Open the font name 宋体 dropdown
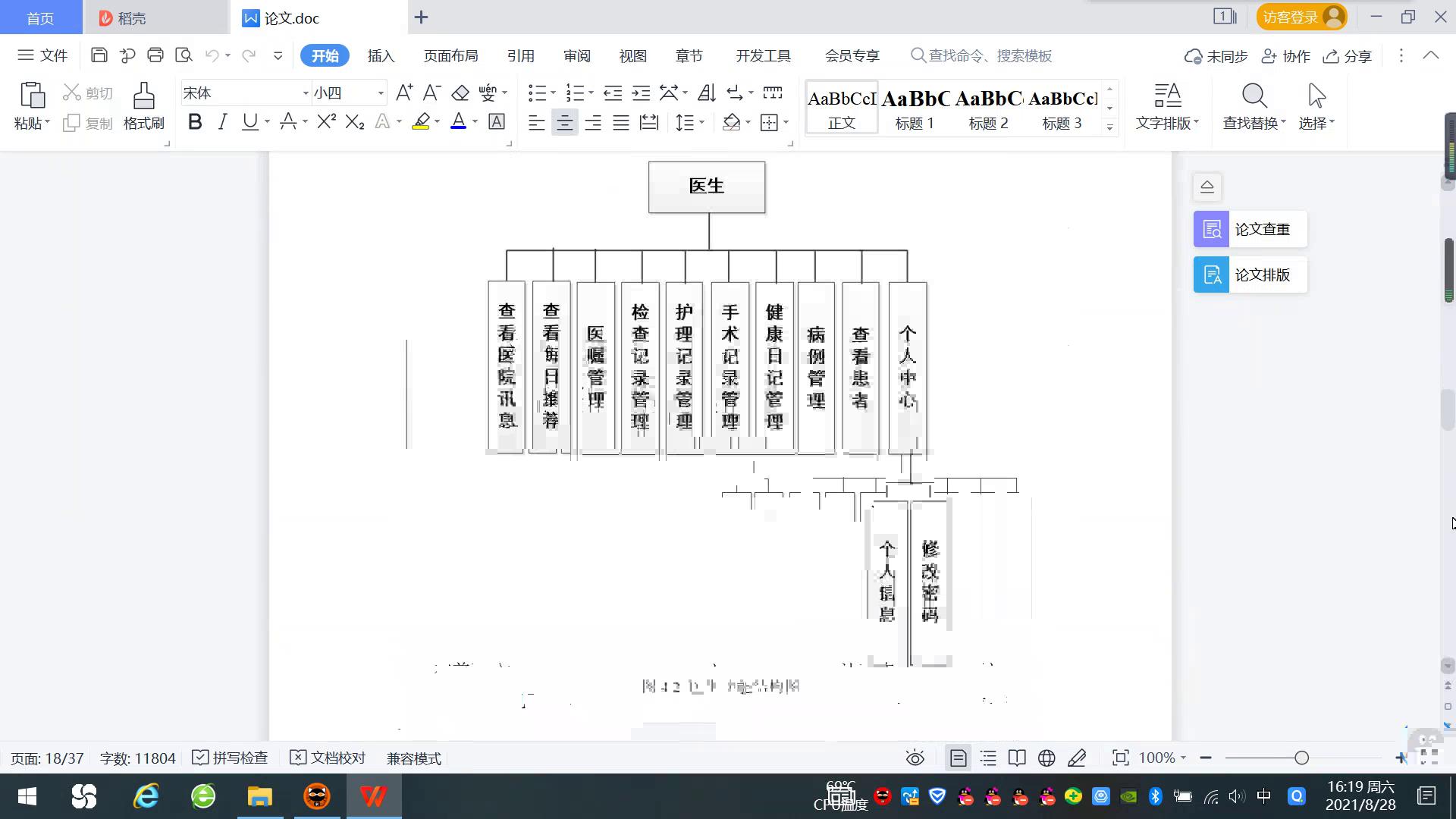 tap(306, 93)
